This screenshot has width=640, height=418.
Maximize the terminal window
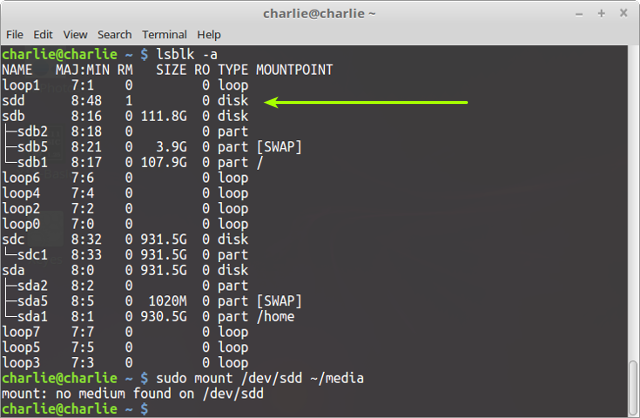click(601, 13)
